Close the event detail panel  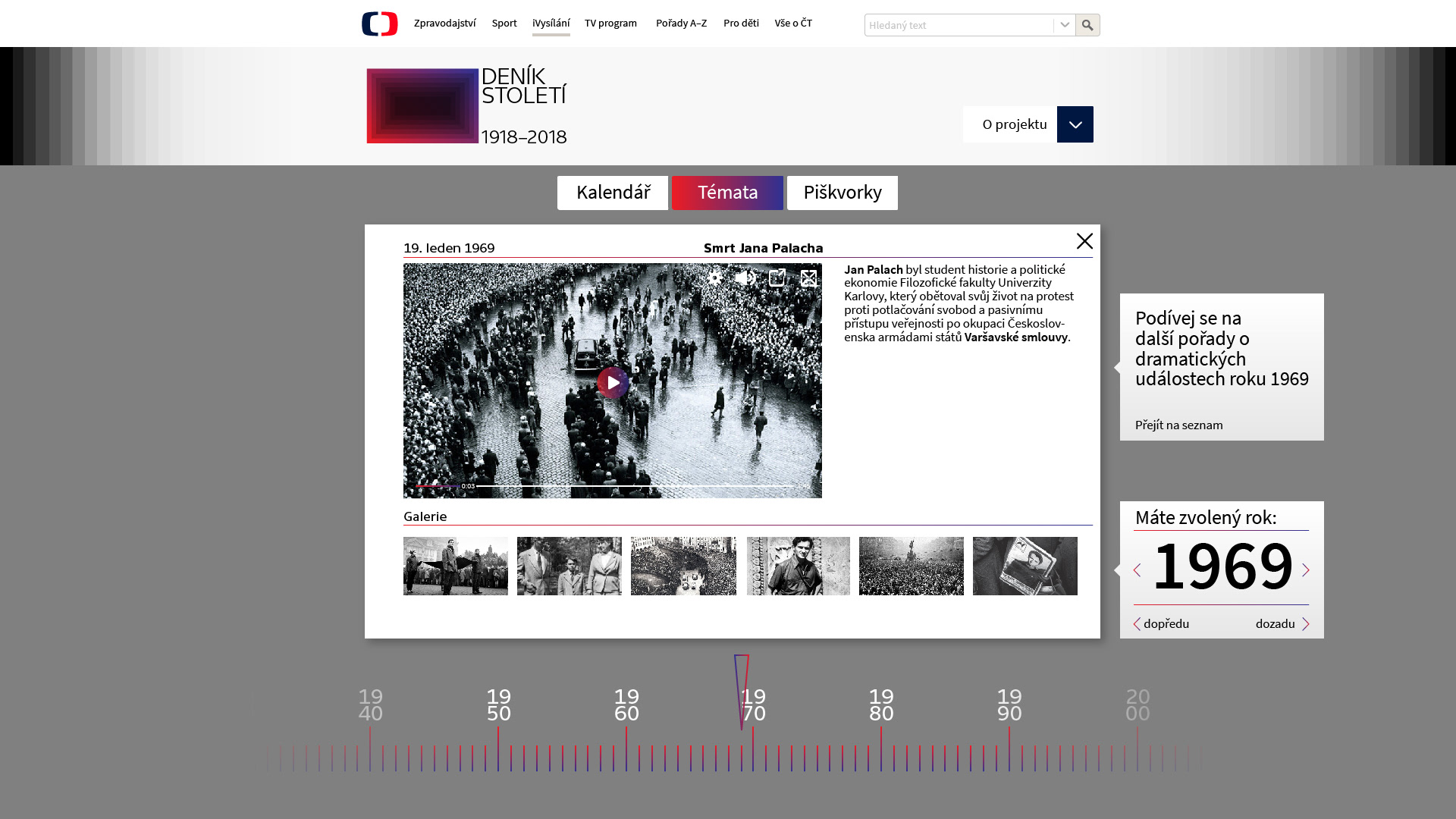click(x=1084, y=241)
